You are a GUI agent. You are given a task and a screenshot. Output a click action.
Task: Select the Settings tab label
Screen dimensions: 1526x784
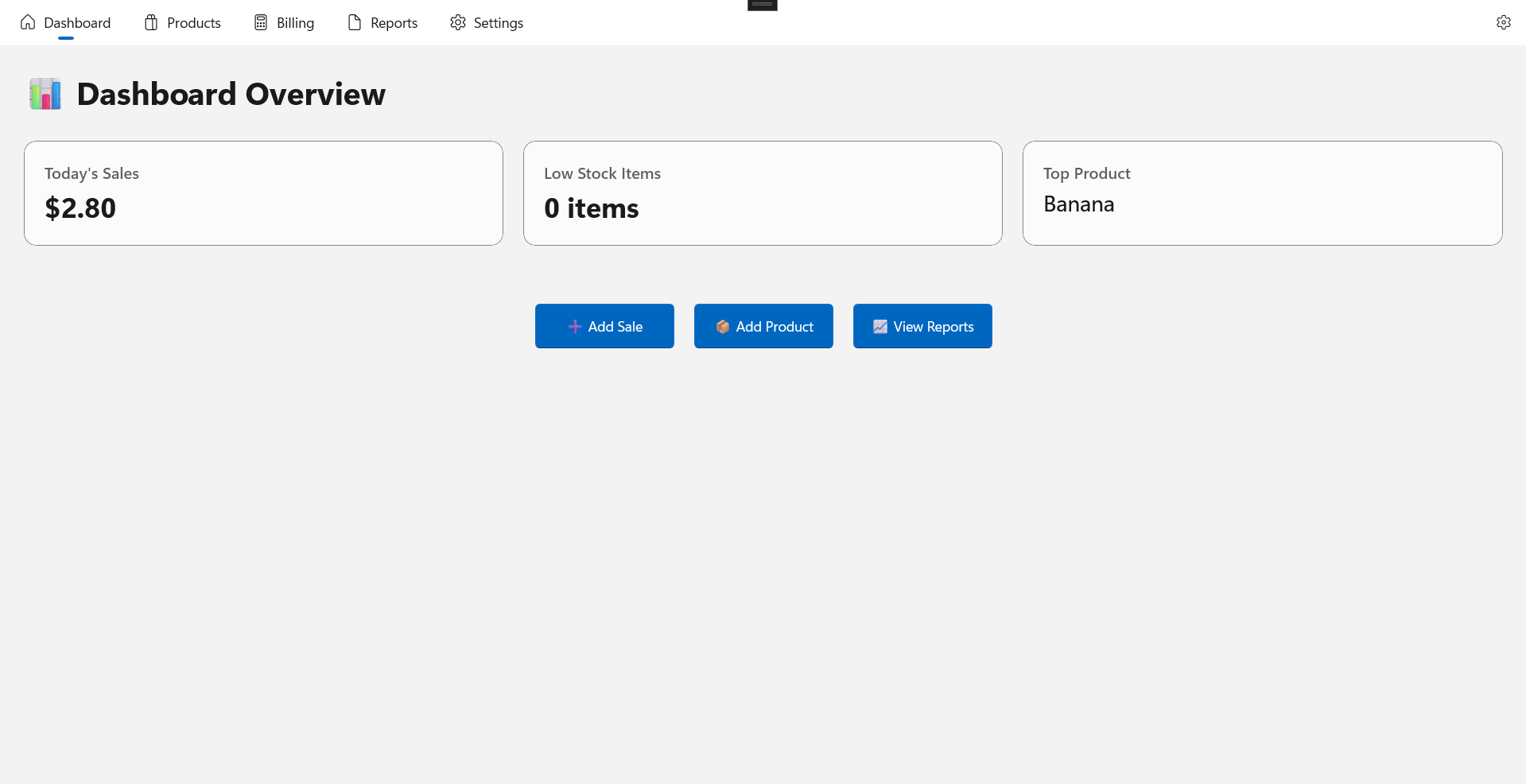coord(499,23)
